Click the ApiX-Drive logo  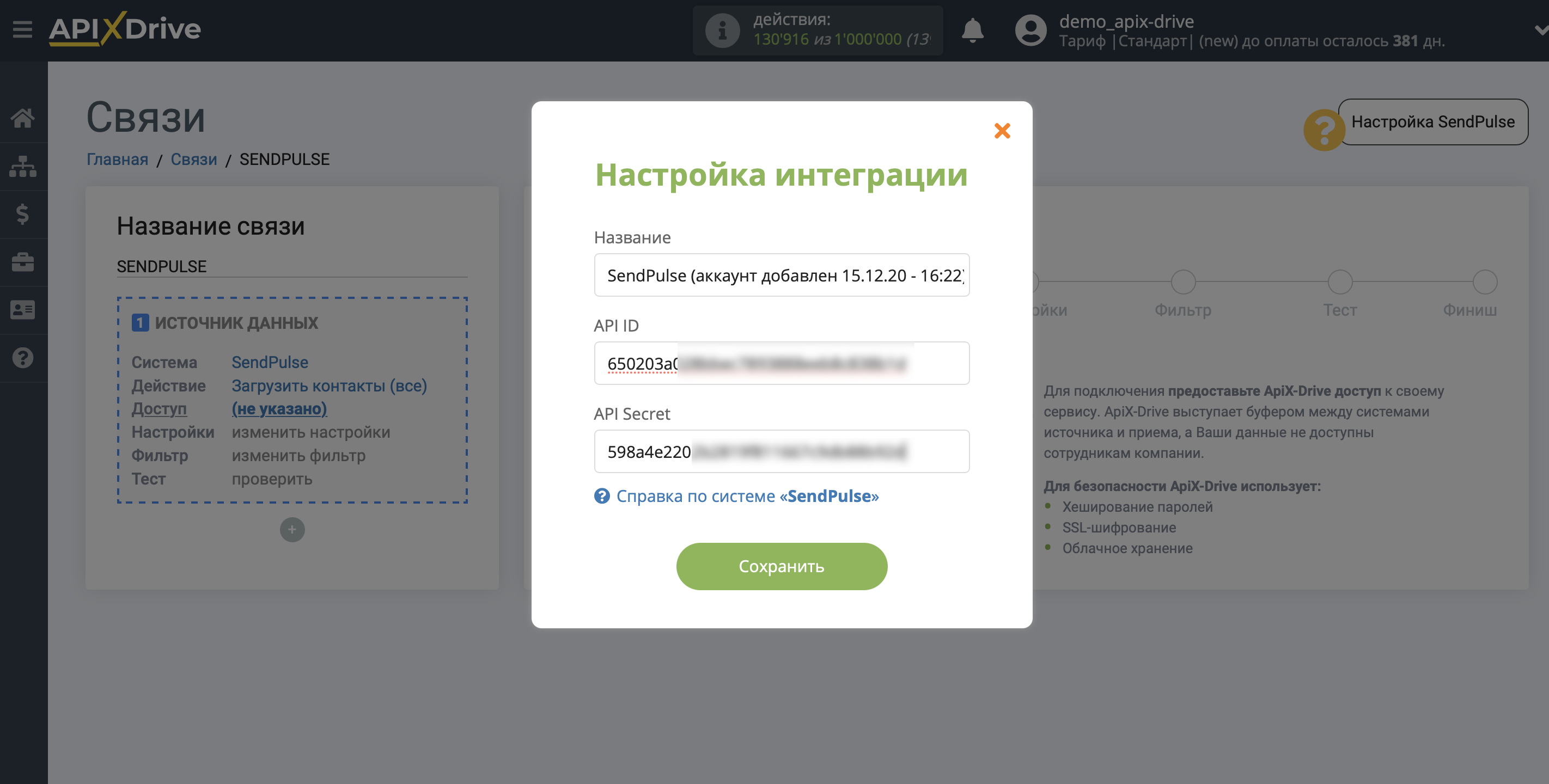tap(125, 29)
